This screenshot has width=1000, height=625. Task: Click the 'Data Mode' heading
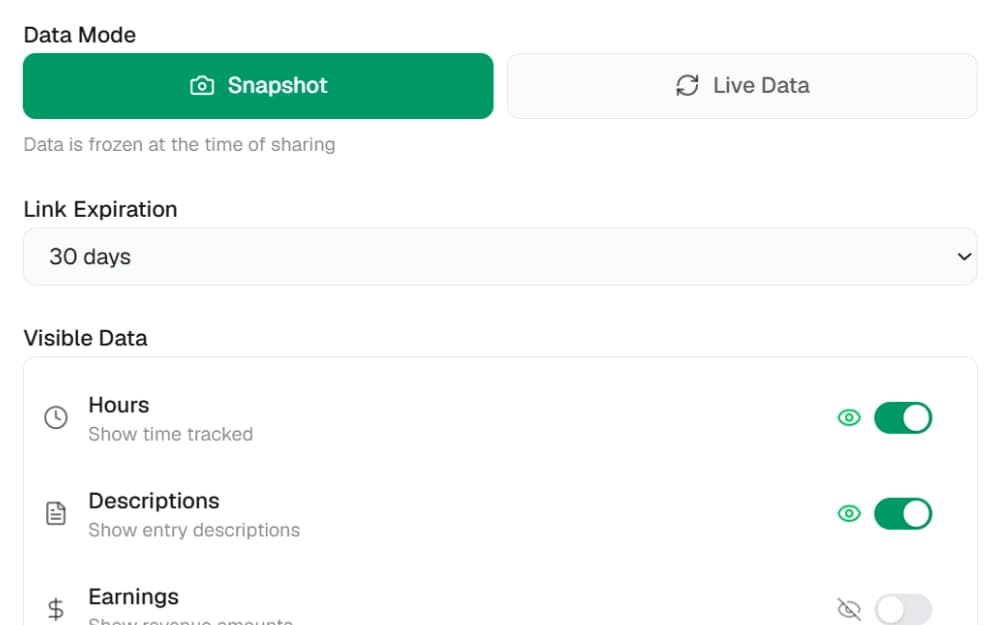80,34
